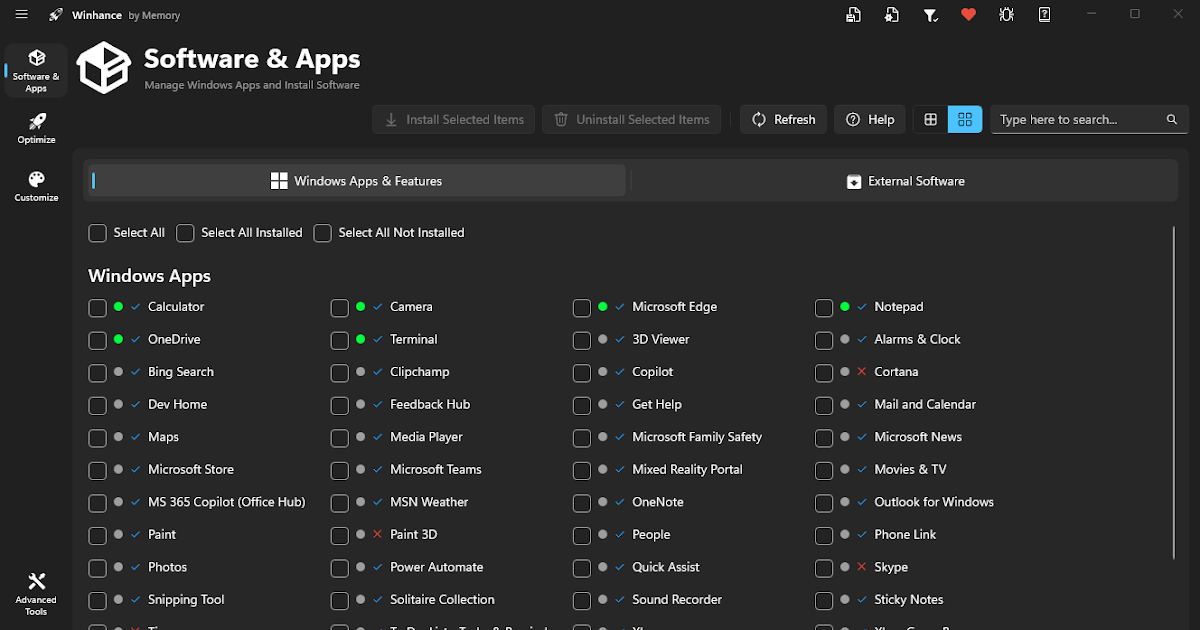Click the Mail and Calendar app name
Viewport: 1200px width, 630px height.
coord(925,404)
